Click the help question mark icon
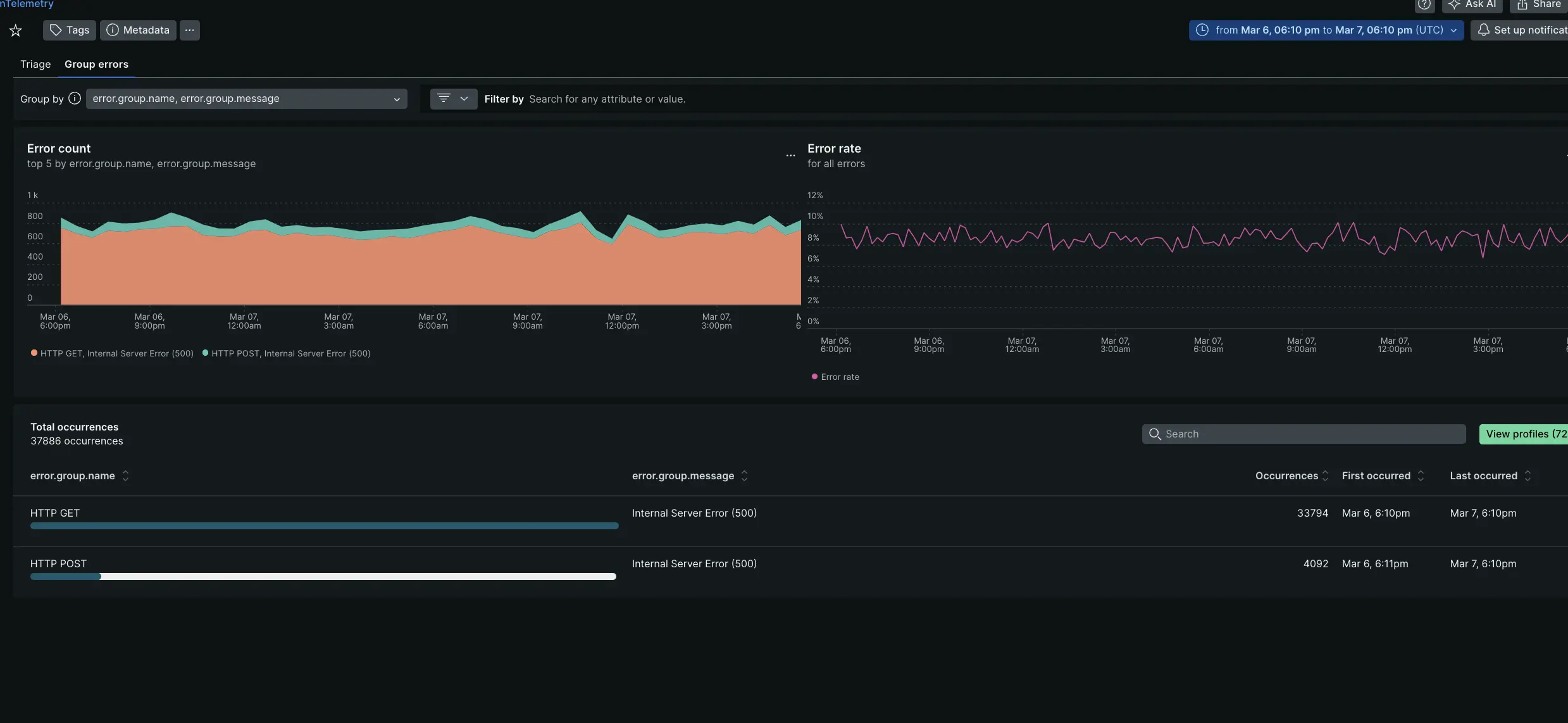This screenshot has height=723, width=1568. pos(1424,5)
